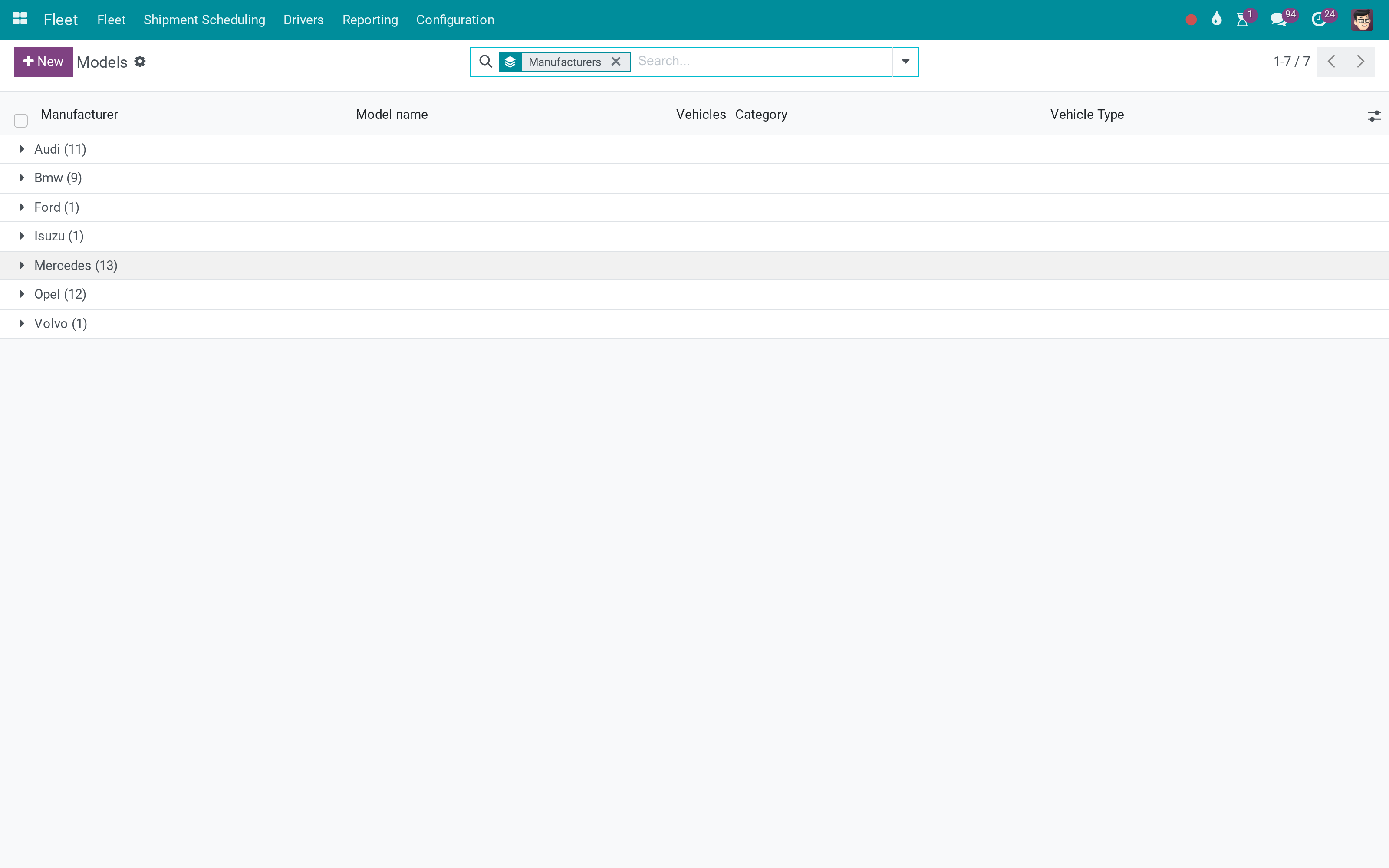The height and width of the screenshot is (868, 1389).
Task: Sort by Manufacturer column header
Action: click(x=79, y=114)
